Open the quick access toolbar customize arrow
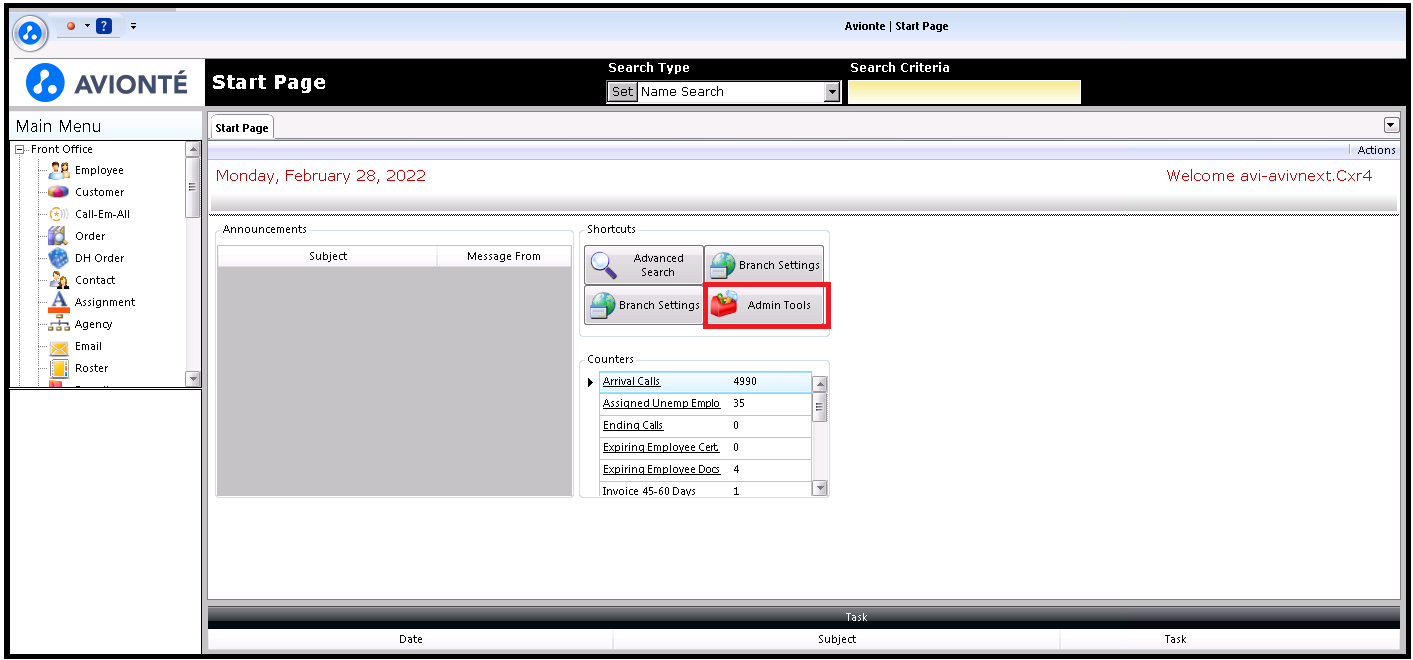 click(x=133, y=26)
